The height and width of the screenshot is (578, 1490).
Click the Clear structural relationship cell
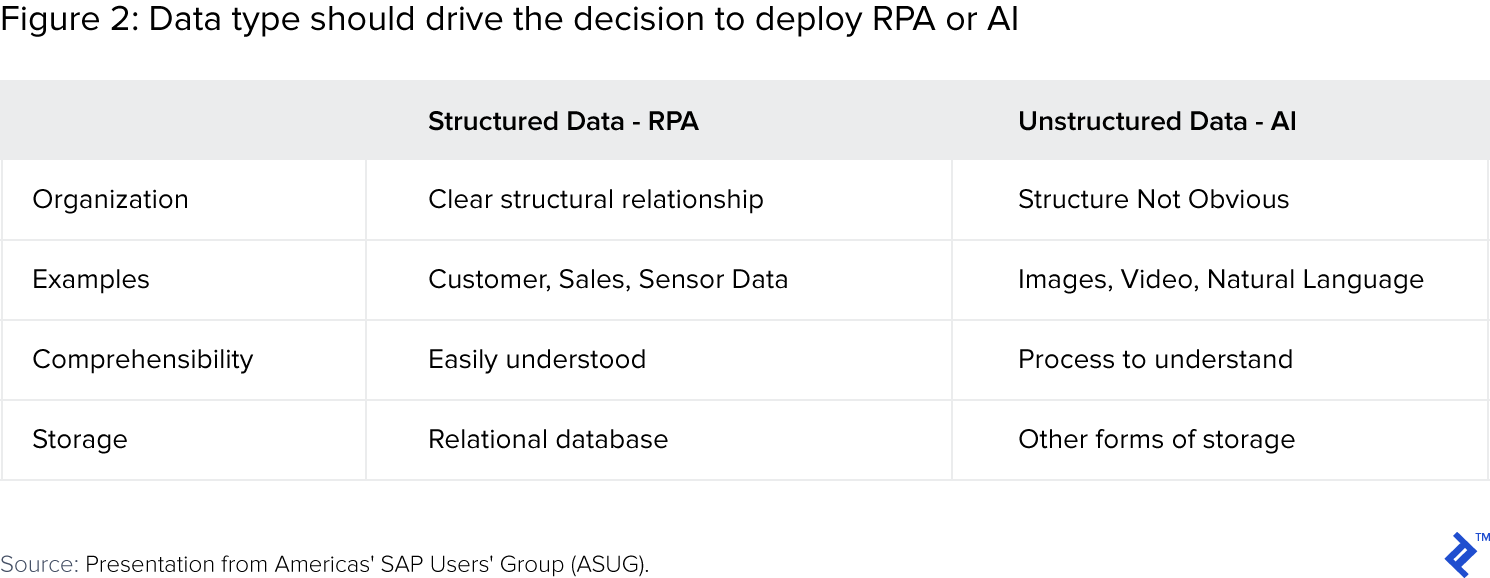pyautogui.click(x=595, y=199)
